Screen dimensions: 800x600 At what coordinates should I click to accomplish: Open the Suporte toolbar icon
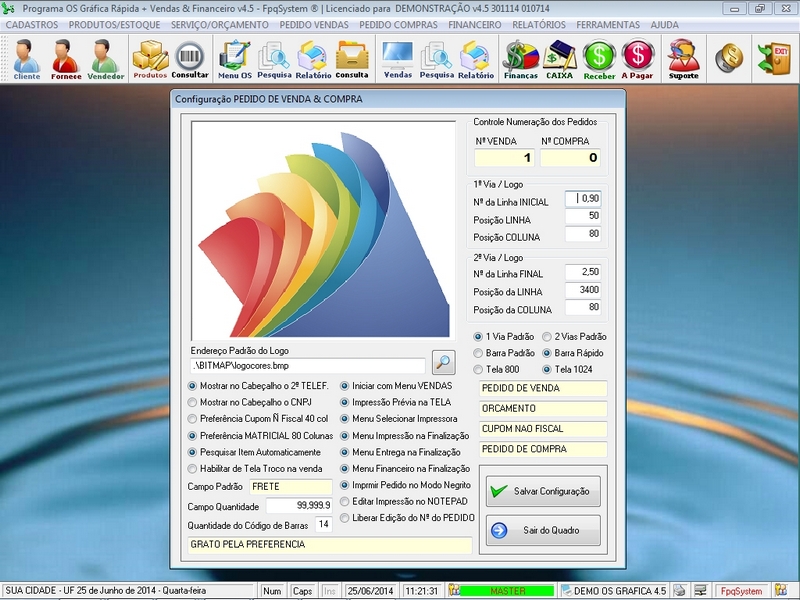684,58
